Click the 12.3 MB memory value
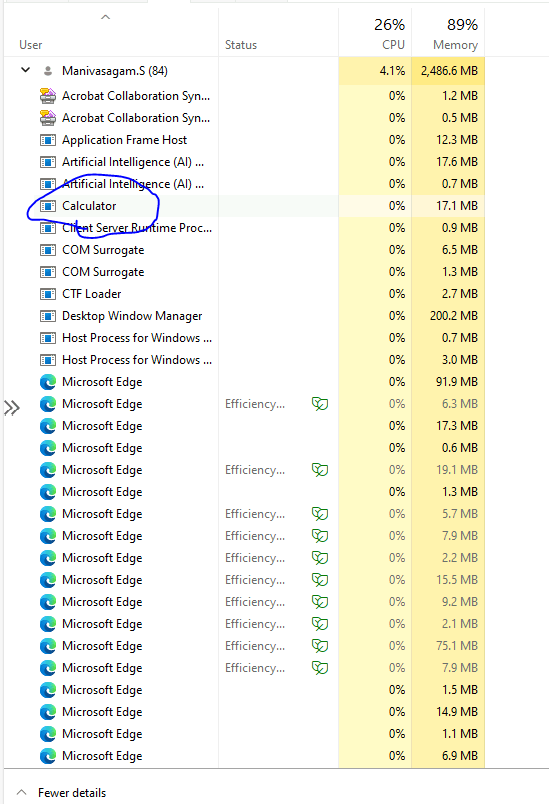The height and width of the screenshot is (804, 549). [x=457, y=140]
